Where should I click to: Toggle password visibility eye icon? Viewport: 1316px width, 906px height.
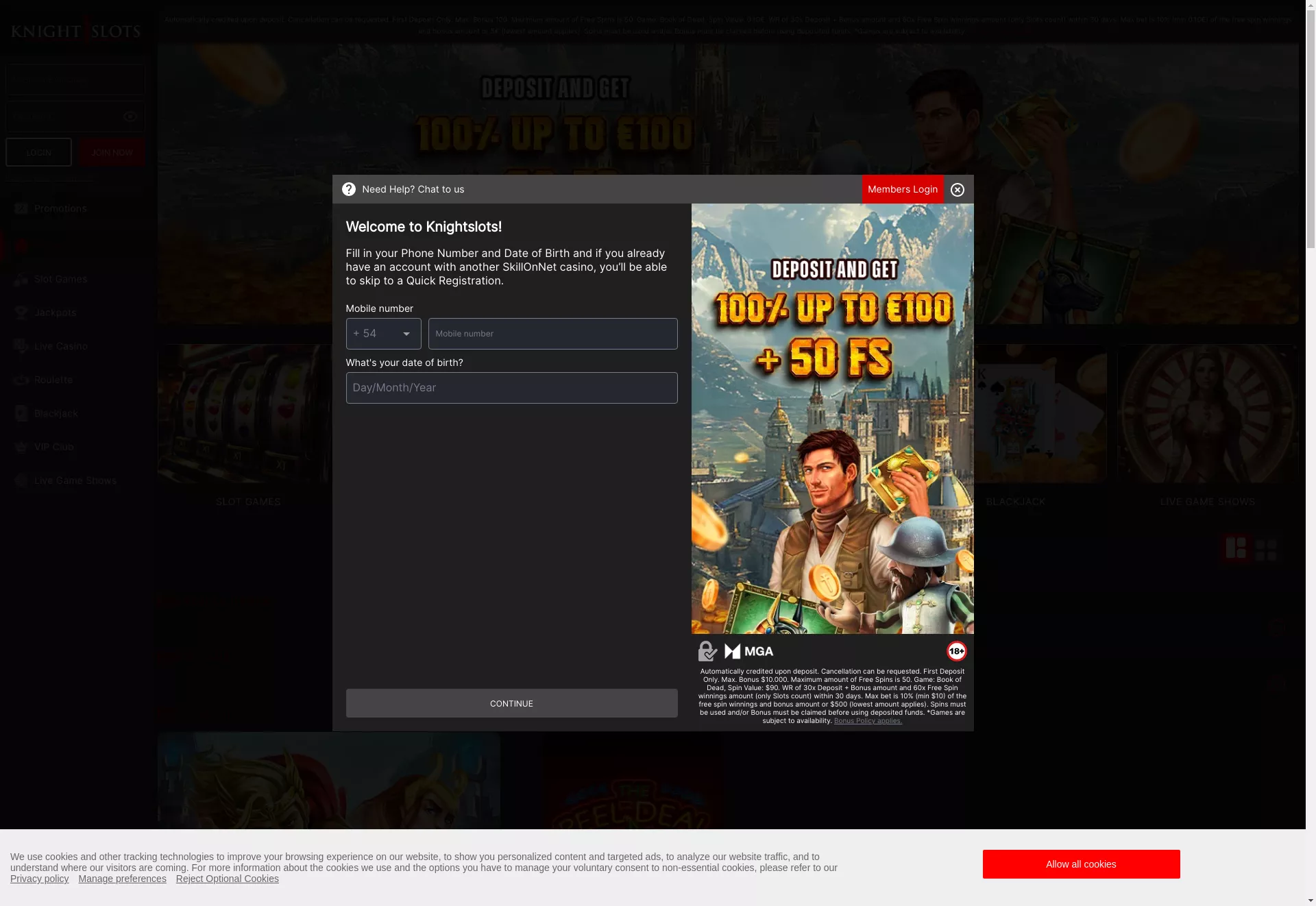[x=130, y=117]
